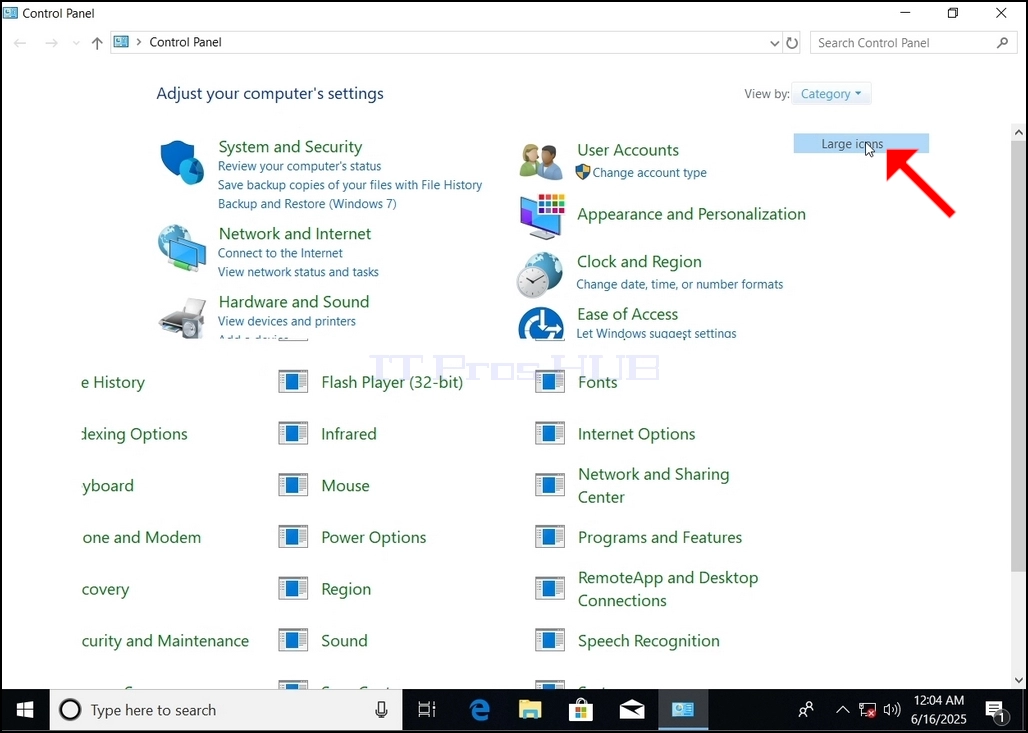
Task: Click the Task View taskbar button
Action: click(x=427, y=710)
